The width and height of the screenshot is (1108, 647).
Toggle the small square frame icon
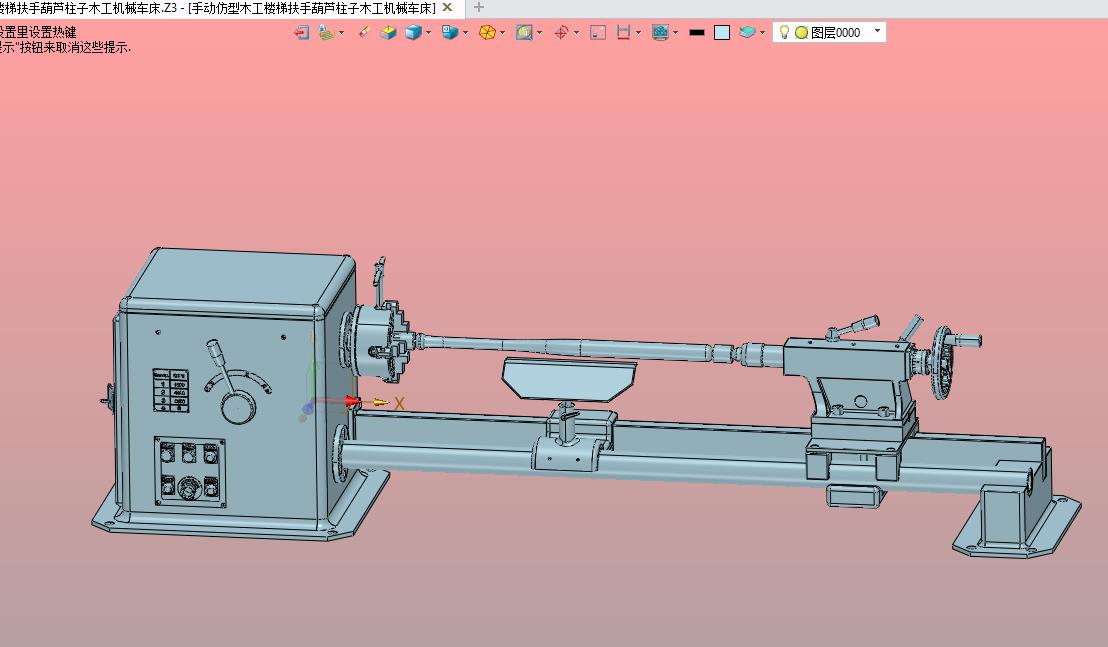click(598, 32)
